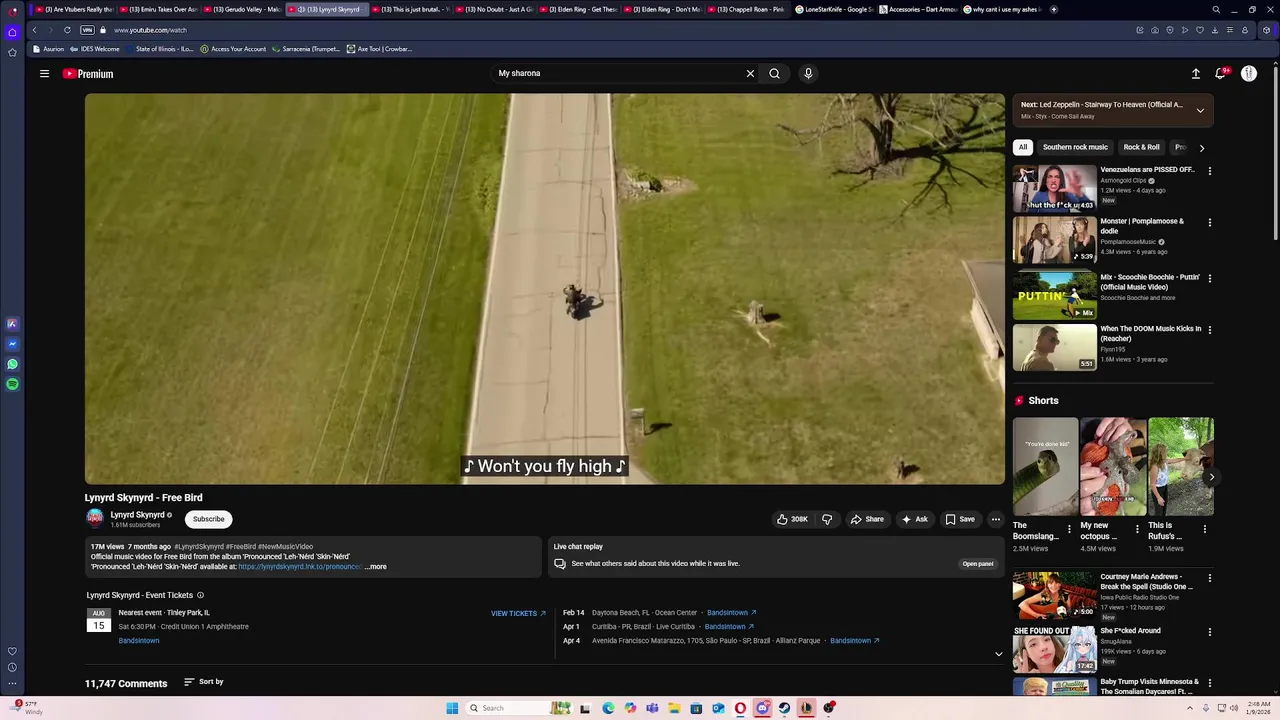Select the All filter chip

1022,147
